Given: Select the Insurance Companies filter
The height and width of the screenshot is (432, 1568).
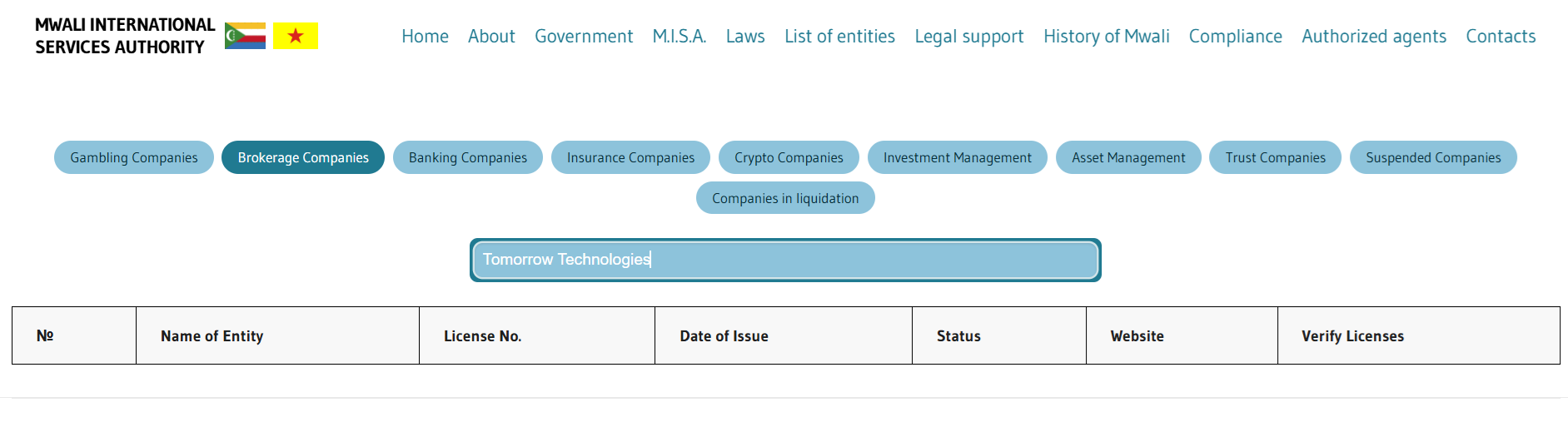Looking at the screenshot, I should tap(630, 157).
